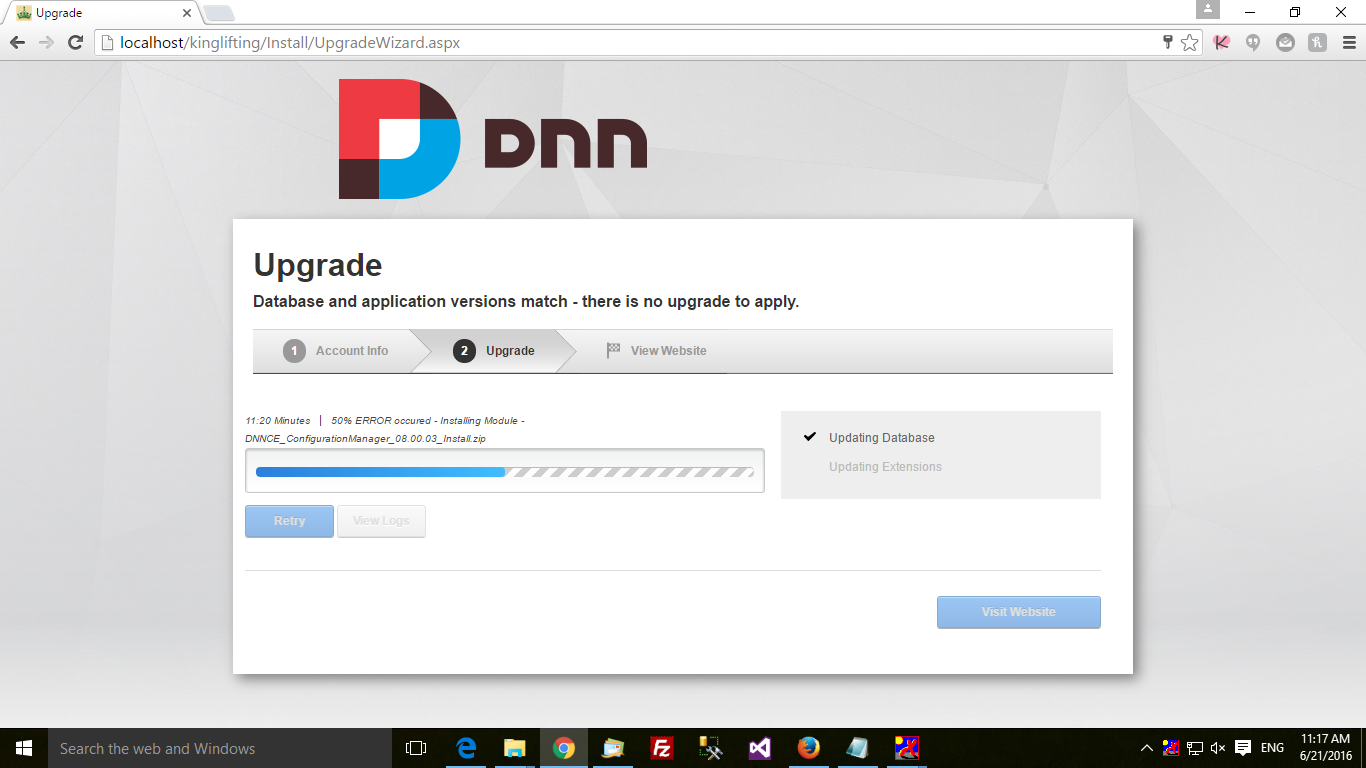Open the taskbar clock and calendar
The width and height of the screenshot is (1366, 768).
point(1326,748)
